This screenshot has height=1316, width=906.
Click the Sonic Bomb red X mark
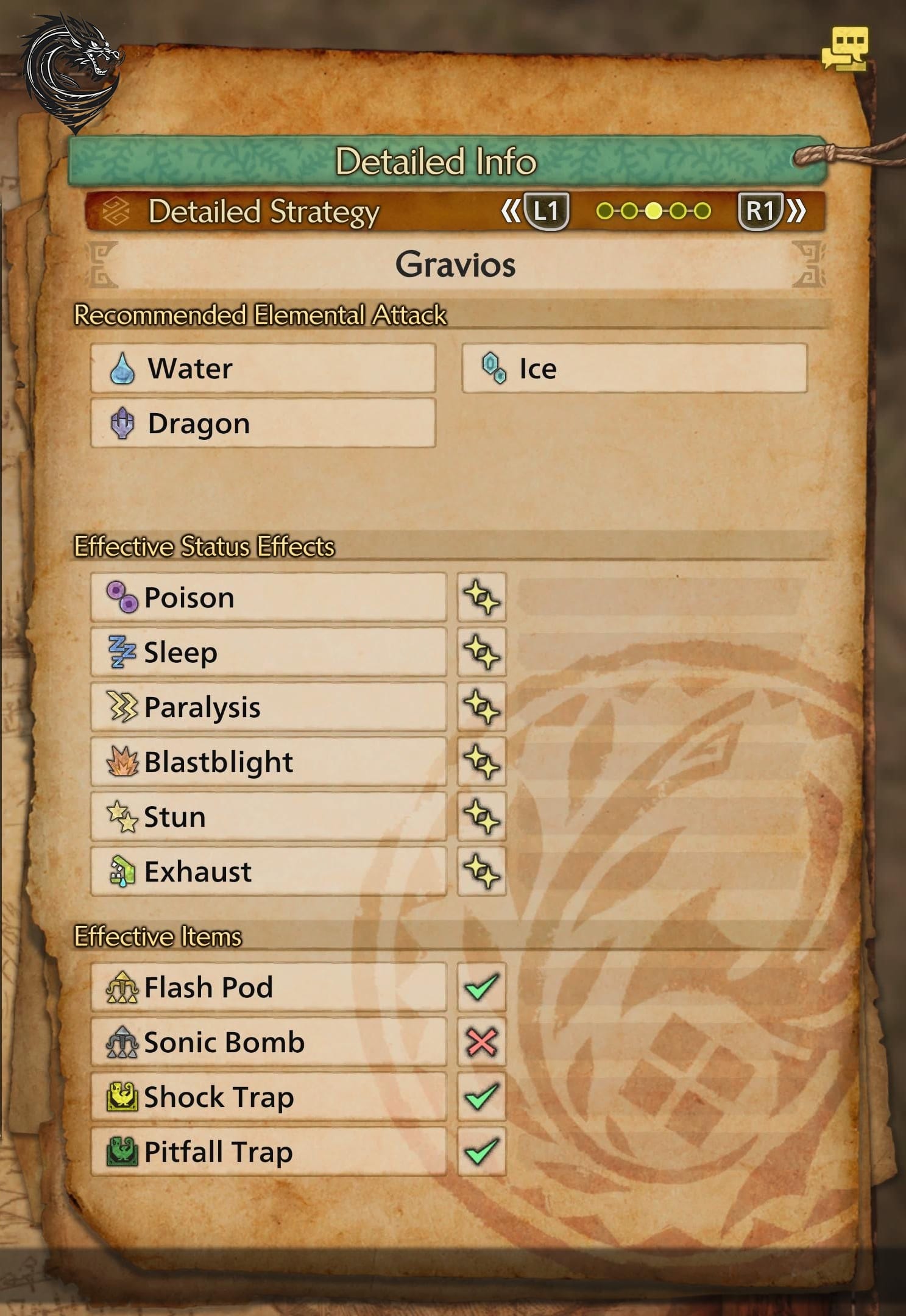pos(481,1042)
